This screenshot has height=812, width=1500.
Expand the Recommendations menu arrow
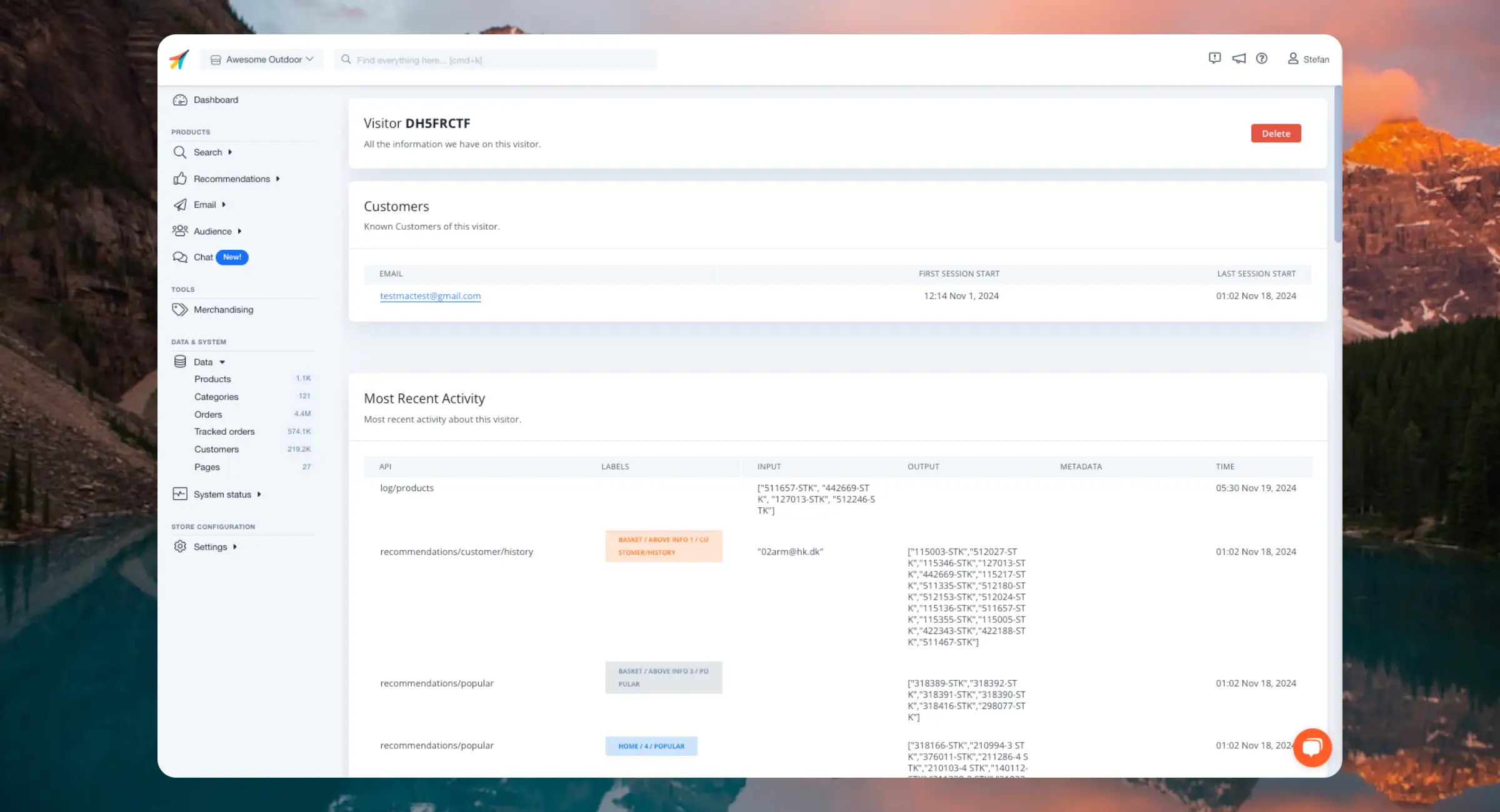(x=277, y=179)
